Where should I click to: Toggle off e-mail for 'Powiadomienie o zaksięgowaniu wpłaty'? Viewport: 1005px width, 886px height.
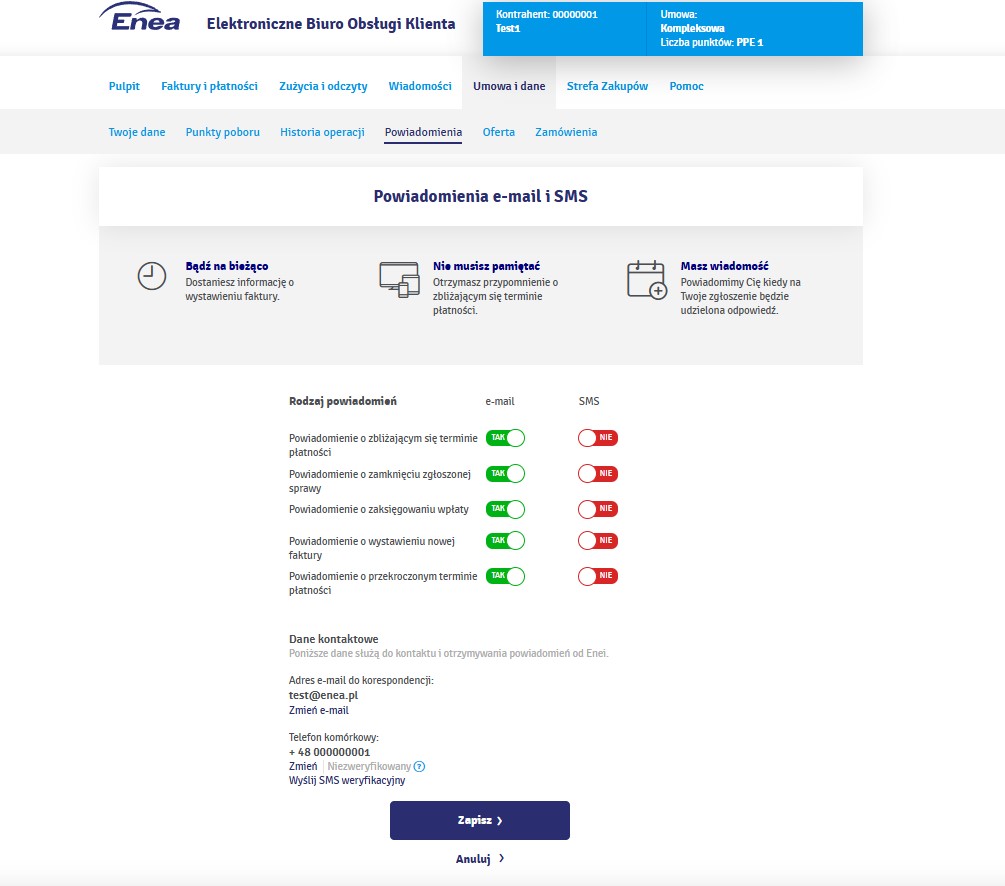505,509
